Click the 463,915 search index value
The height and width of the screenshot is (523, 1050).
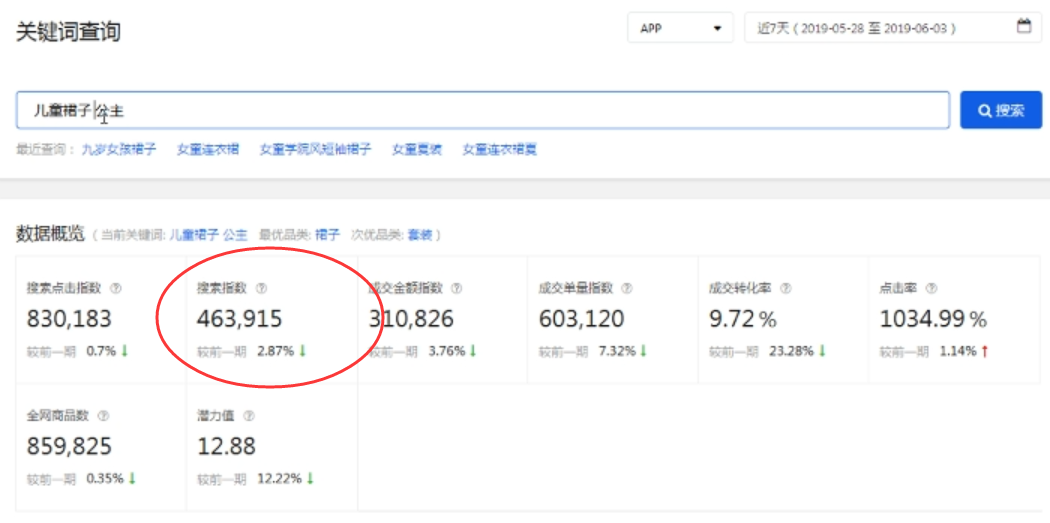pyautogui.click(x=240, y=319)
